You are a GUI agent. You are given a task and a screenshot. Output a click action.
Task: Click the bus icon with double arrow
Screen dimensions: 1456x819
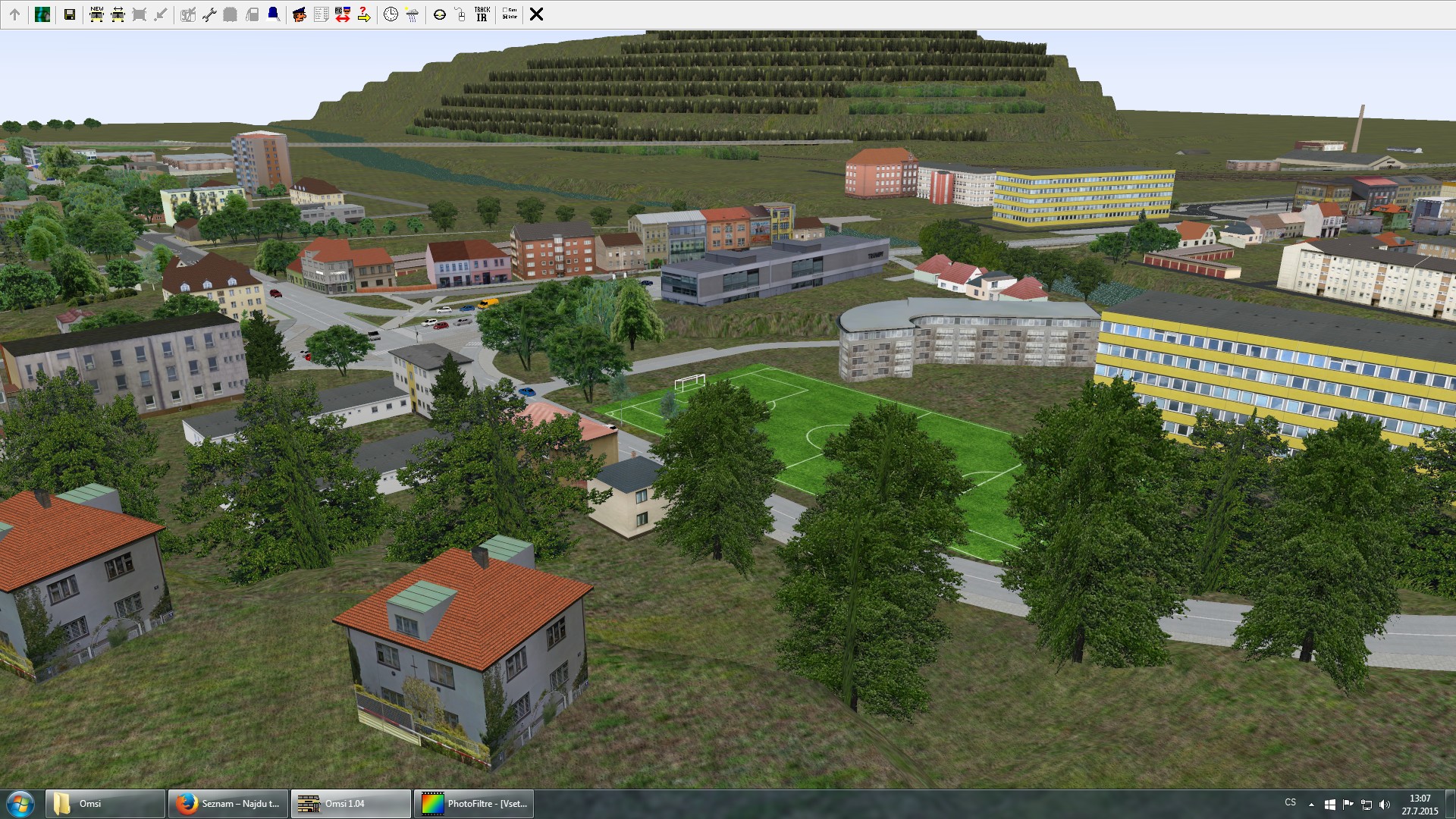118,14
